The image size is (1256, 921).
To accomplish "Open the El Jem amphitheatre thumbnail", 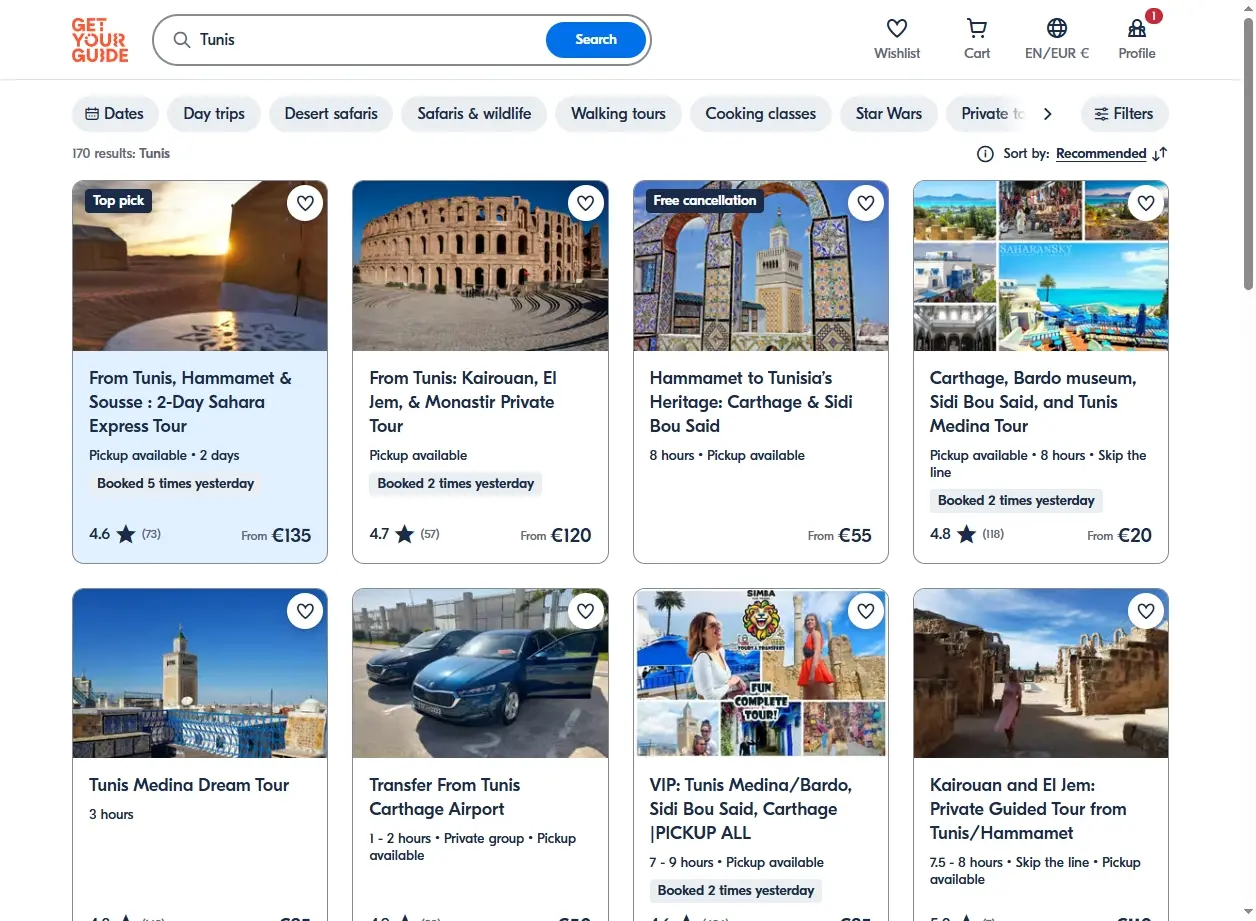I will coord(480,266).
